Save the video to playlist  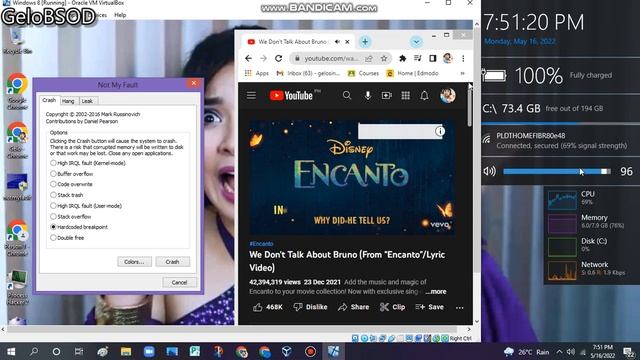click(x=429, y=307)
